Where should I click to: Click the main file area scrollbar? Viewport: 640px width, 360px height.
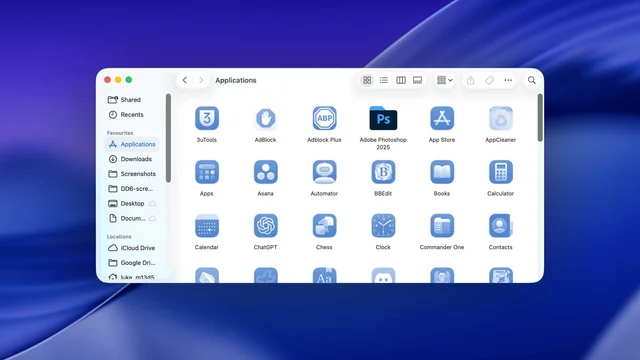tap(540, 118)
